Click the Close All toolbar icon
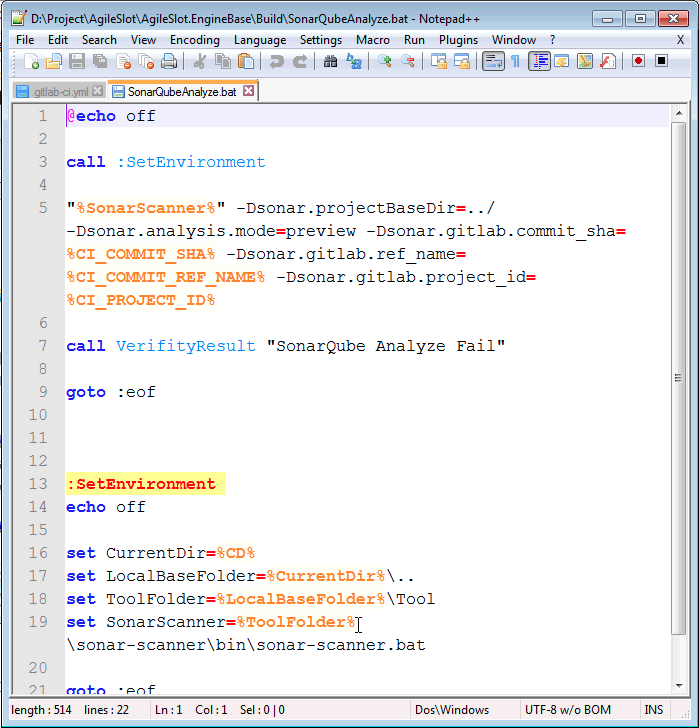 tap(146, 61)
